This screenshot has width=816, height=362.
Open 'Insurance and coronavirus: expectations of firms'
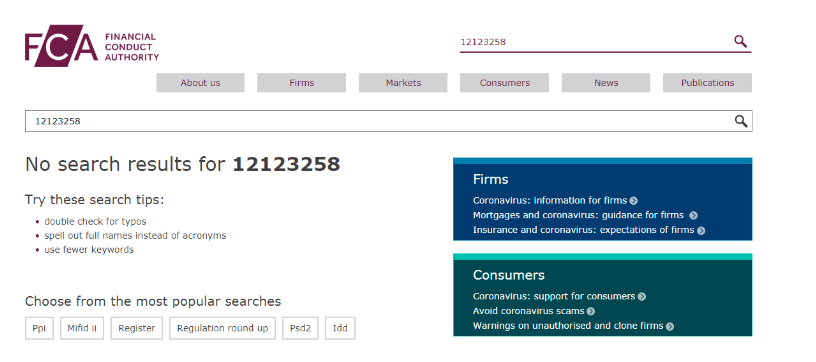point(583,229)
